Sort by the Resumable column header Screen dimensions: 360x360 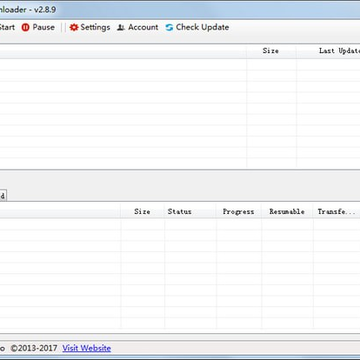coord(287,212)
